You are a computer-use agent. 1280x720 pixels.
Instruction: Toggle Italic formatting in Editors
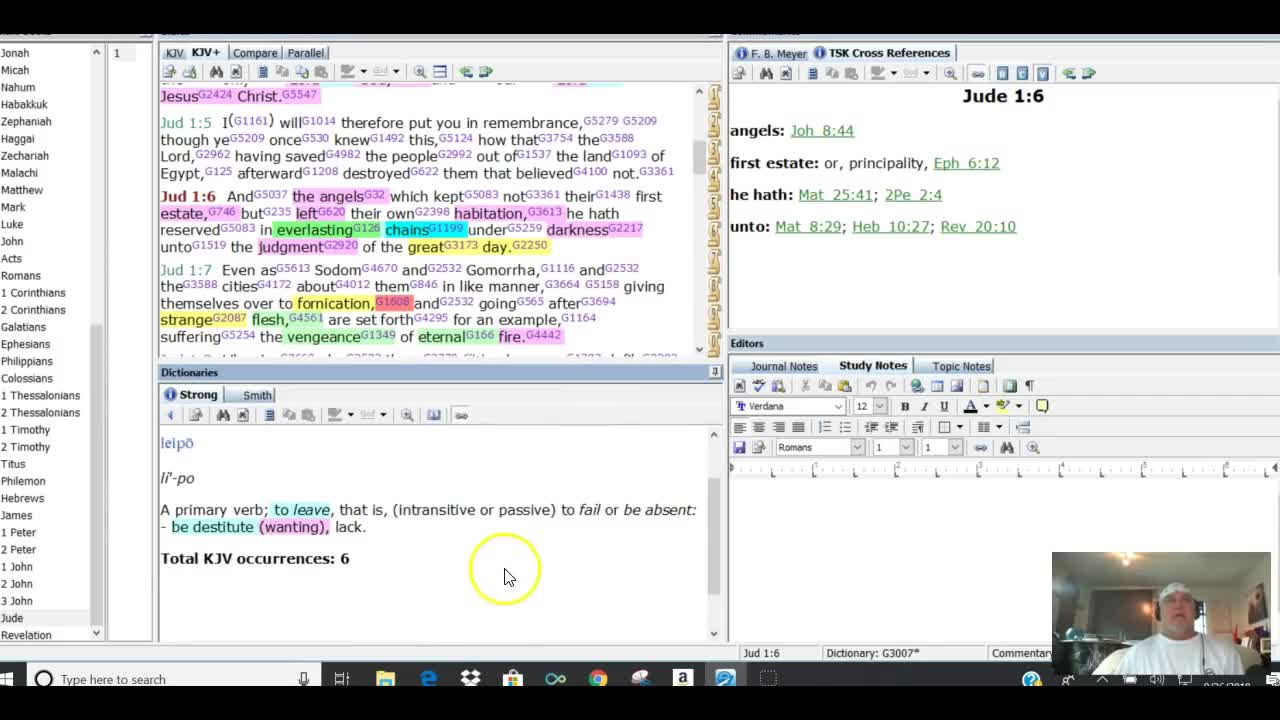point(924,407)
